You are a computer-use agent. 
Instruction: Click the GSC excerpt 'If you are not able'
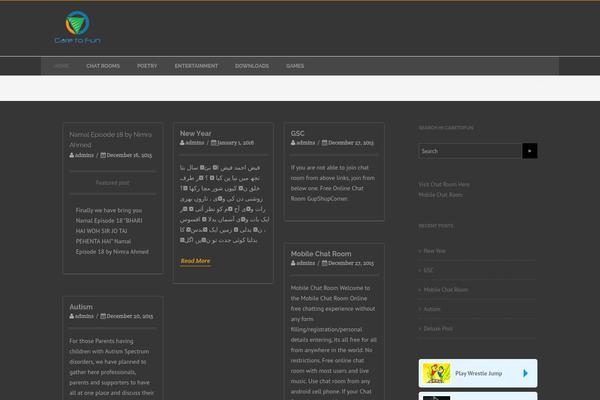330,168
